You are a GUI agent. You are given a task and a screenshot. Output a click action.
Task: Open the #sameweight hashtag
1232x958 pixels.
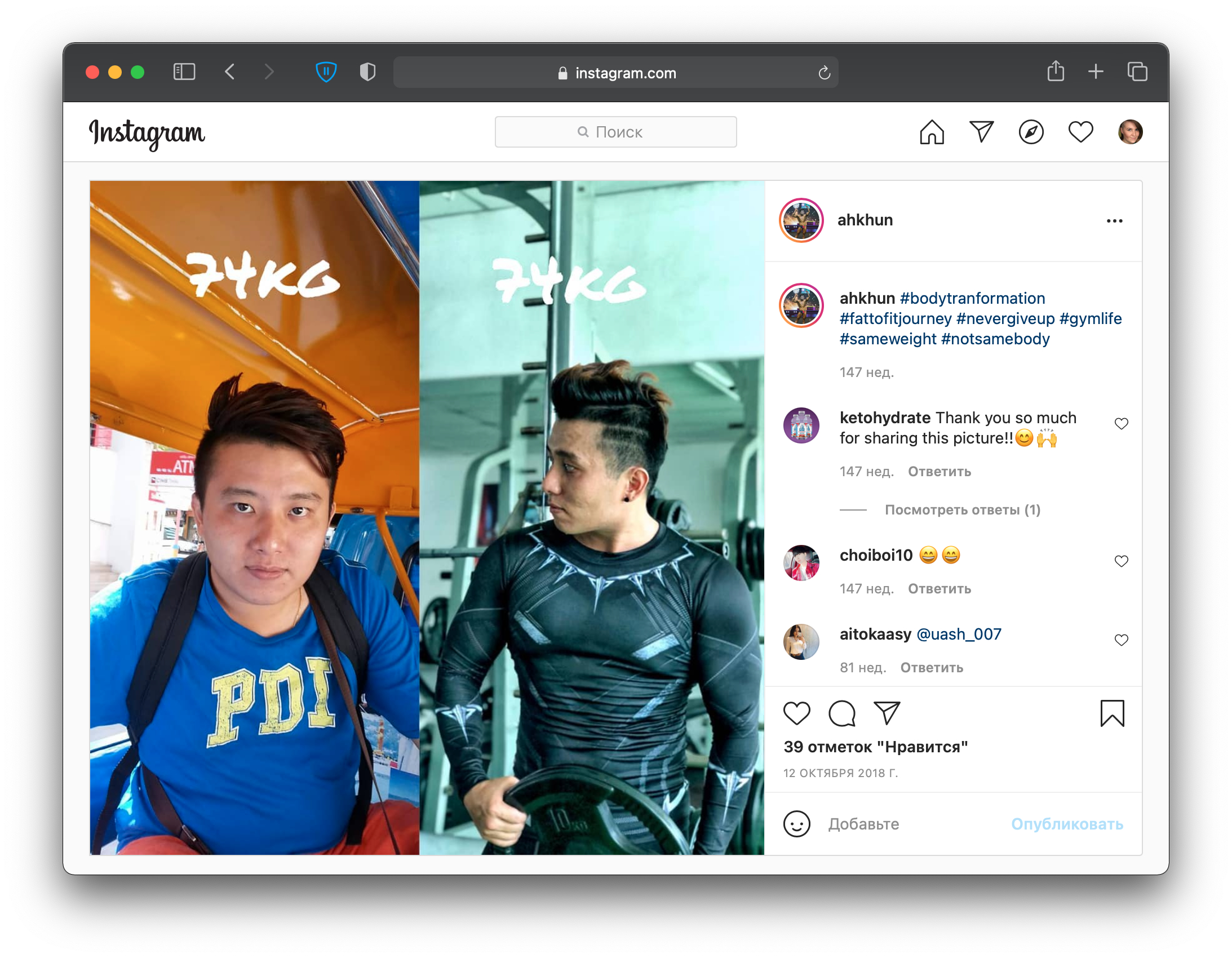pos(888,339)
